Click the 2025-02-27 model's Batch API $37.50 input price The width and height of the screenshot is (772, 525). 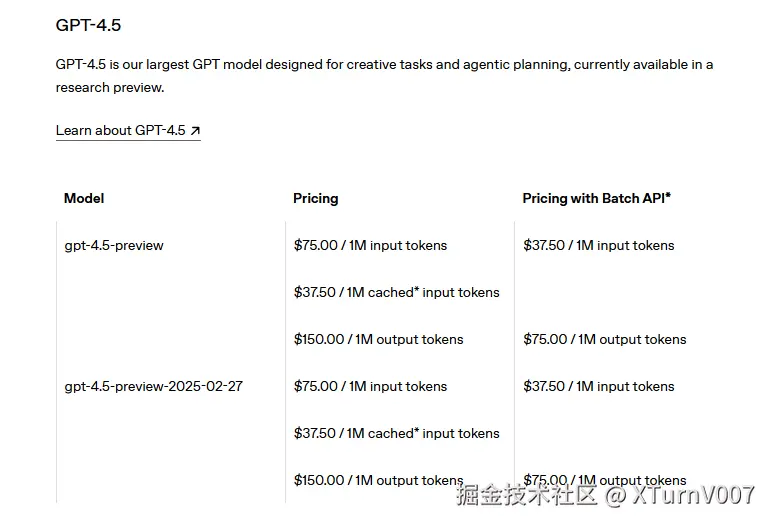click(599, 386)
